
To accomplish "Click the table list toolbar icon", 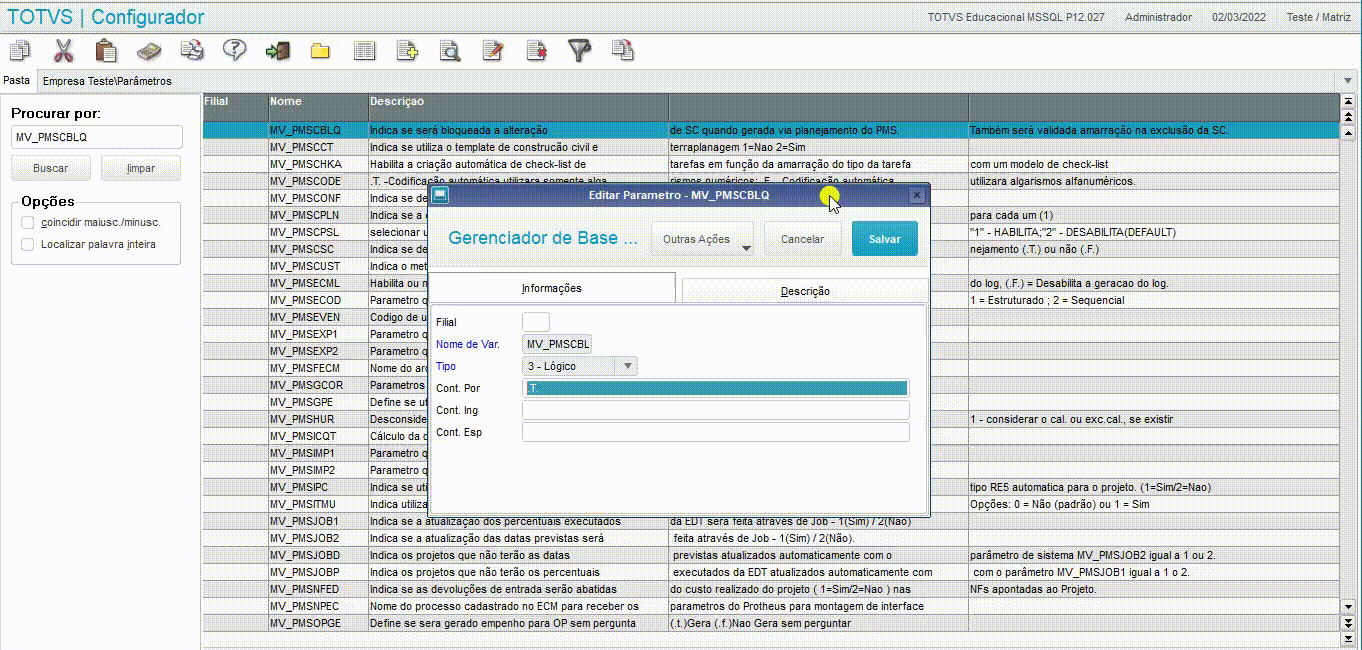I will click(364, 50).
